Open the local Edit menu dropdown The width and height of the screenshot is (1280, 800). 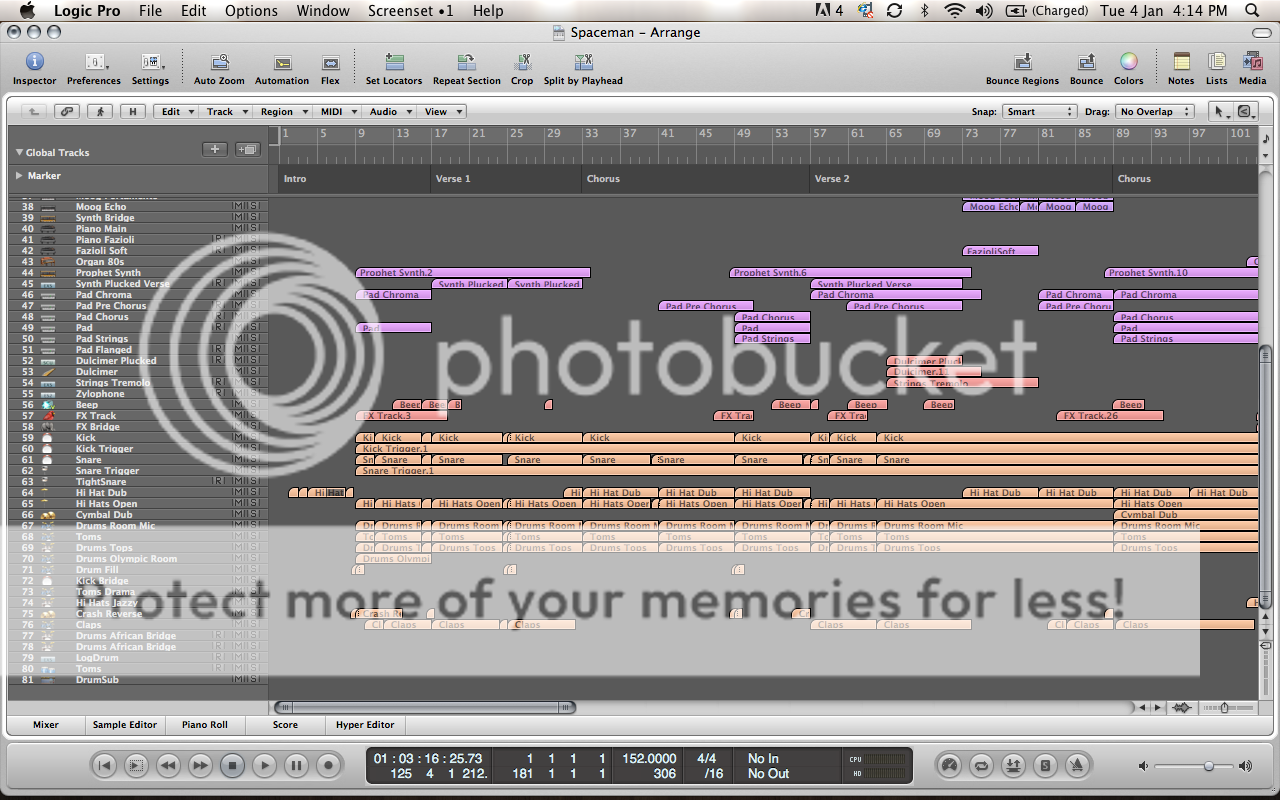click(176, 112)
